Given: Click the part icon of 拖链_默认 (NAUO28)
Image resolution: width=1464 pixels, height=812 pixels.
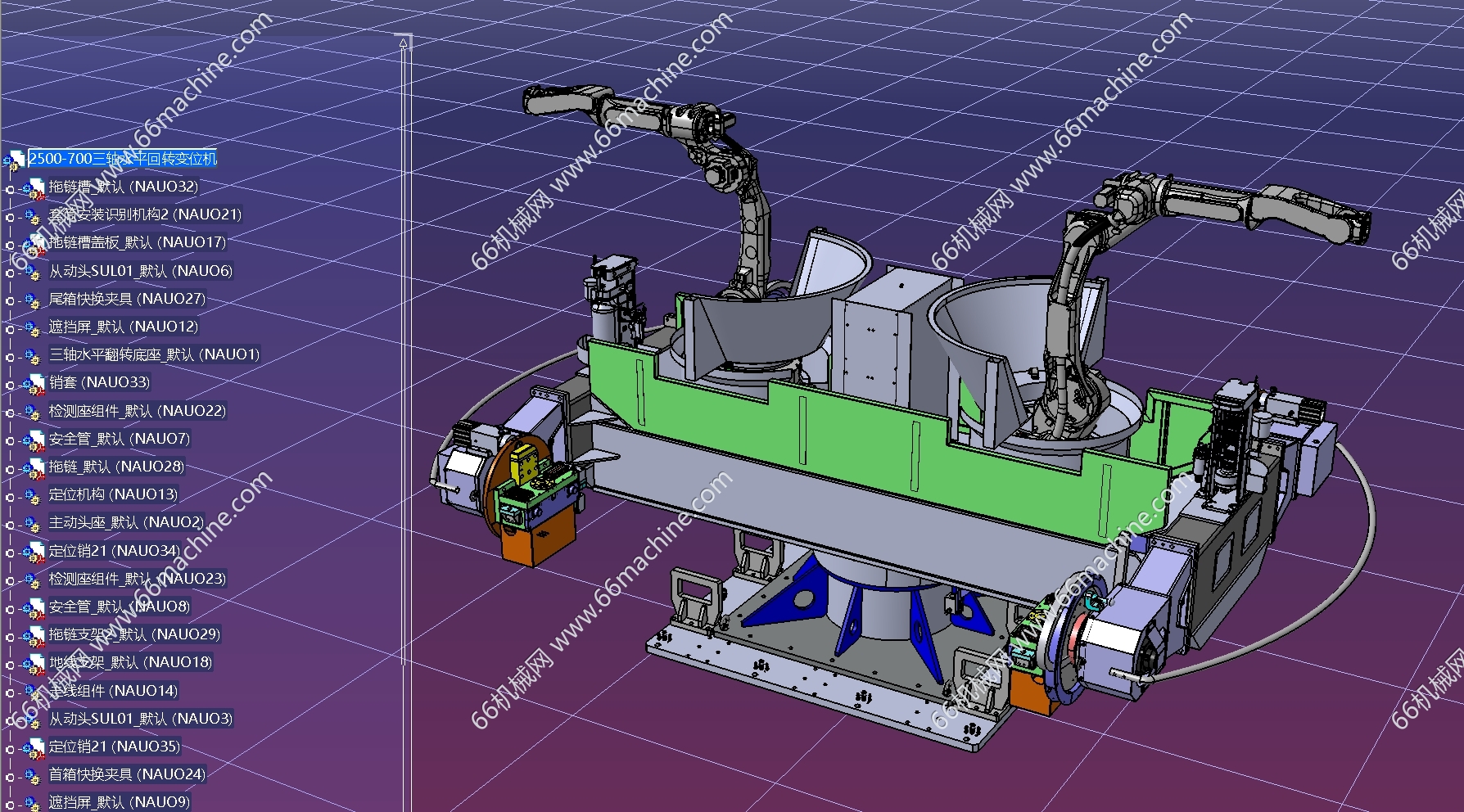Looking at the screenshot, I should (34, 468).
